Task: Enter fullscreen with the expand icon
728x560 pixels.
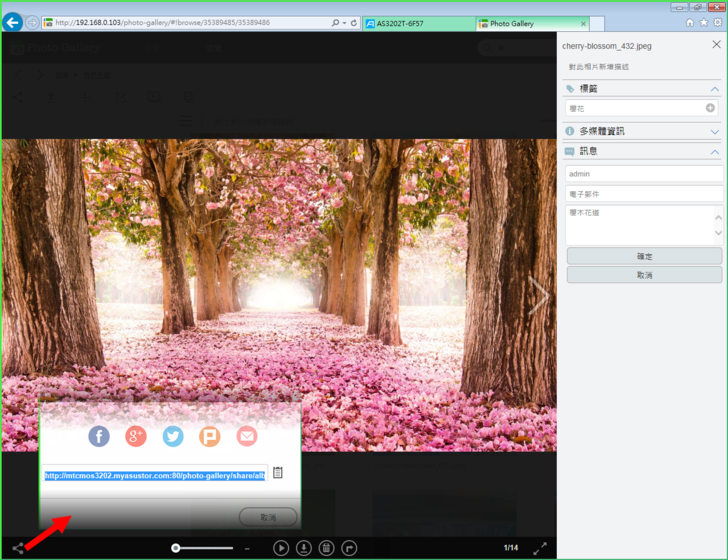Action: click(540, 548)
